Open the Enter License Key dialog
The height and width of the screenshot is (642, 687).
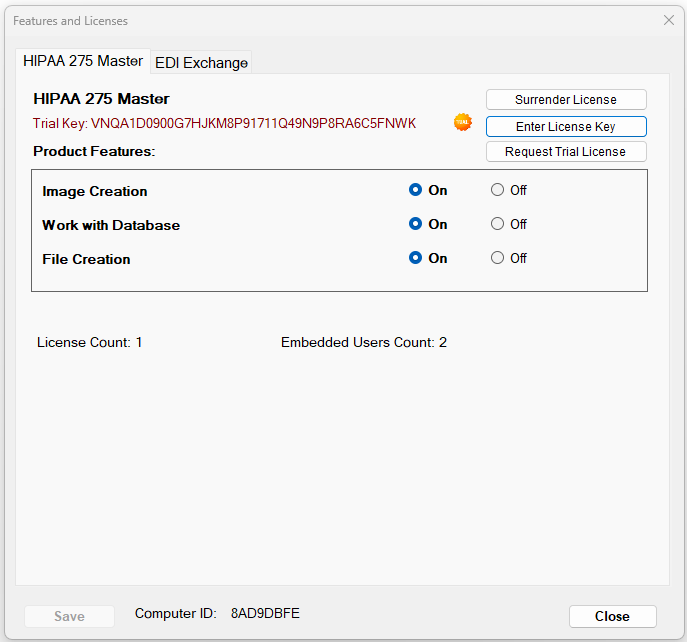point(566,127)
